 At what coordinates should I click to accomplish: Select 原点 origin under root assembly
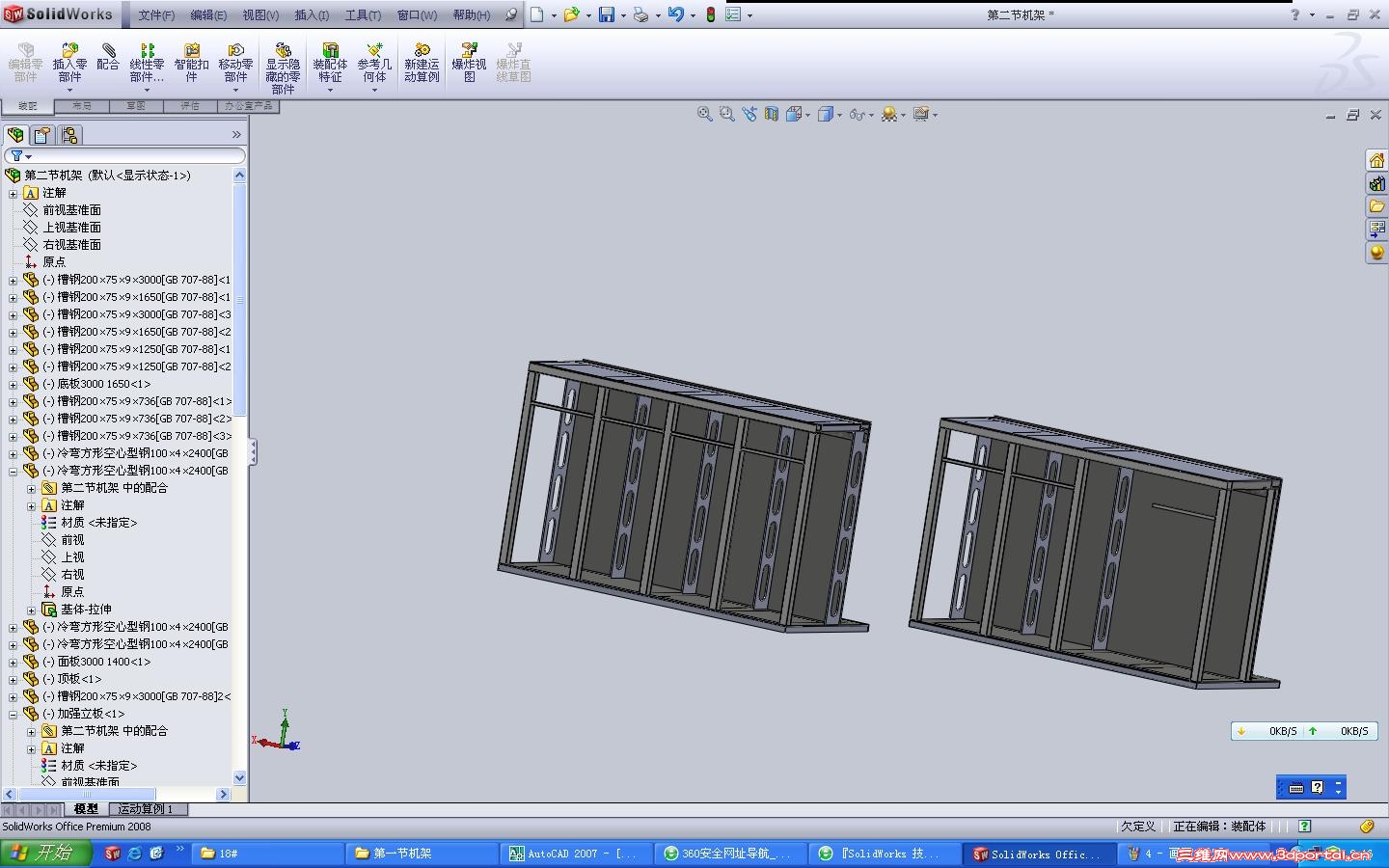tap(54, 262)
